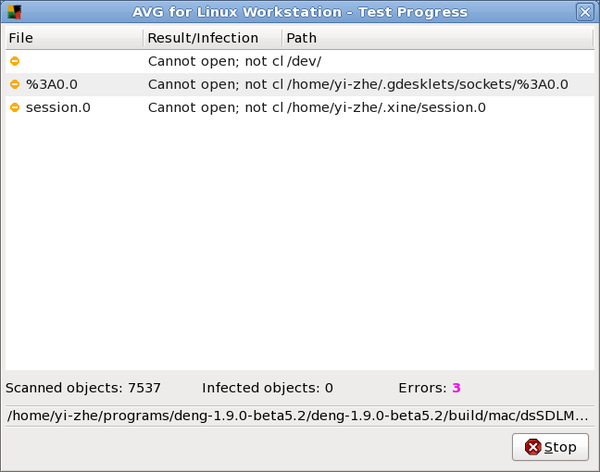Click the Cannot open result for session.0

point(216,108)
